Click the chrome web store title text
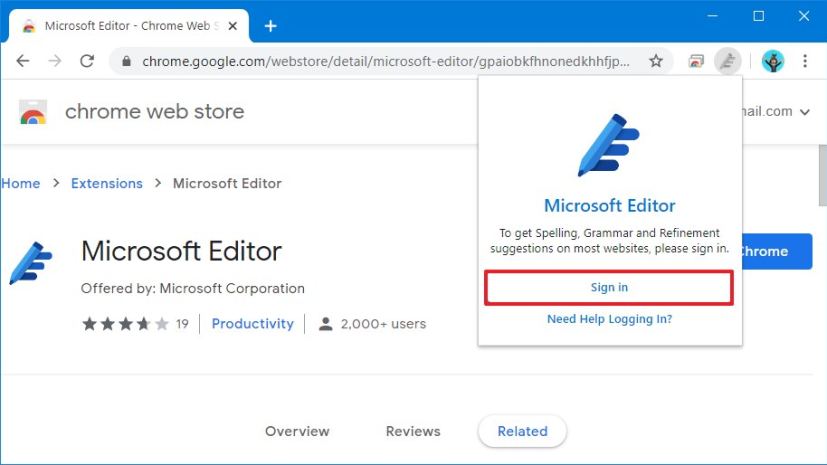Screen dimensions: 827x465 [x=155, y=112]
